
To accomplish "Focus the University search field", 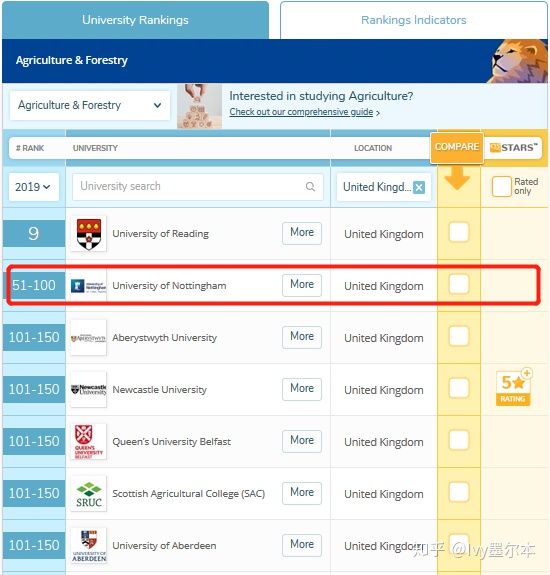I will [198, 187].
